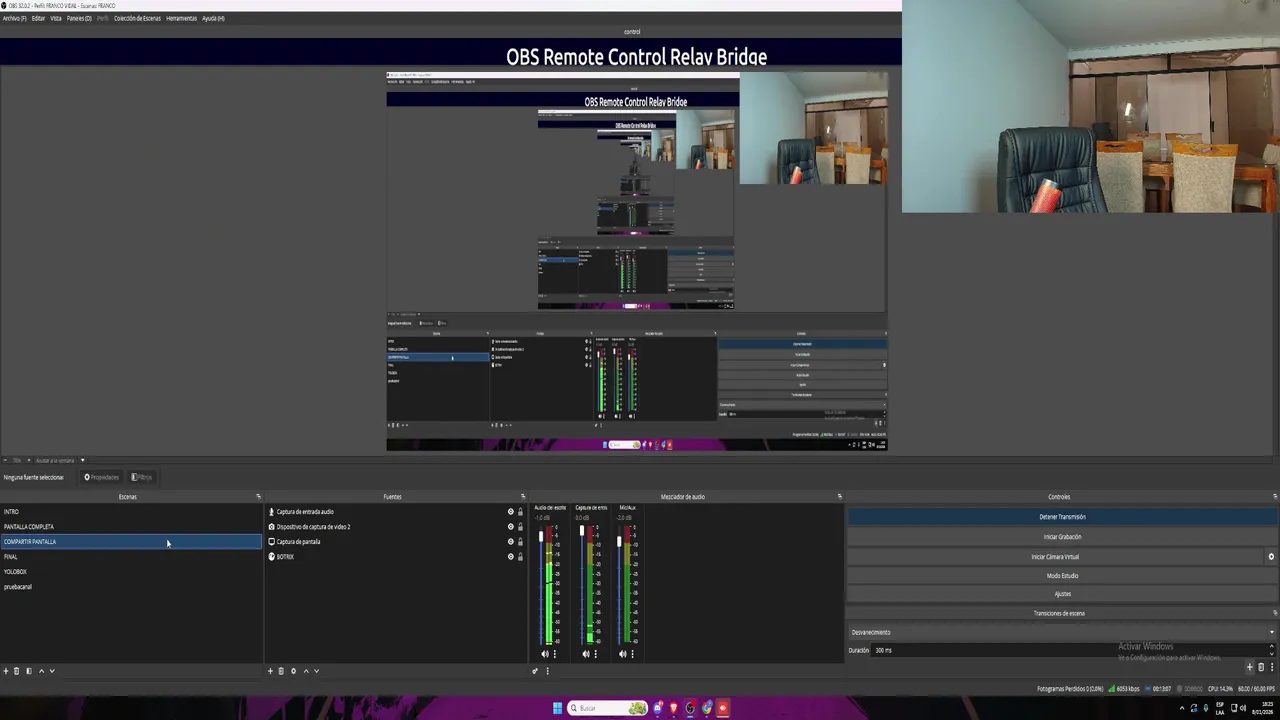Open options dots for the Mic/Aux channel

632,654
